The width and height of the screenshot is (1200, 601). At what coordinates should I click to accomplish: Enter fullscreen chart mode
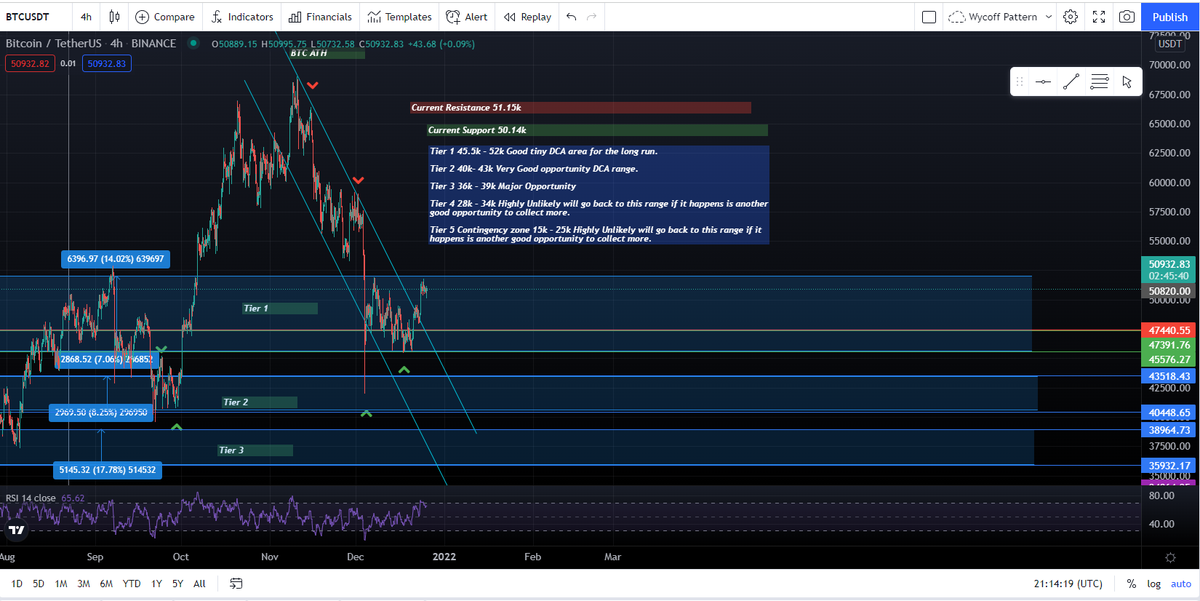[1099, 17]
